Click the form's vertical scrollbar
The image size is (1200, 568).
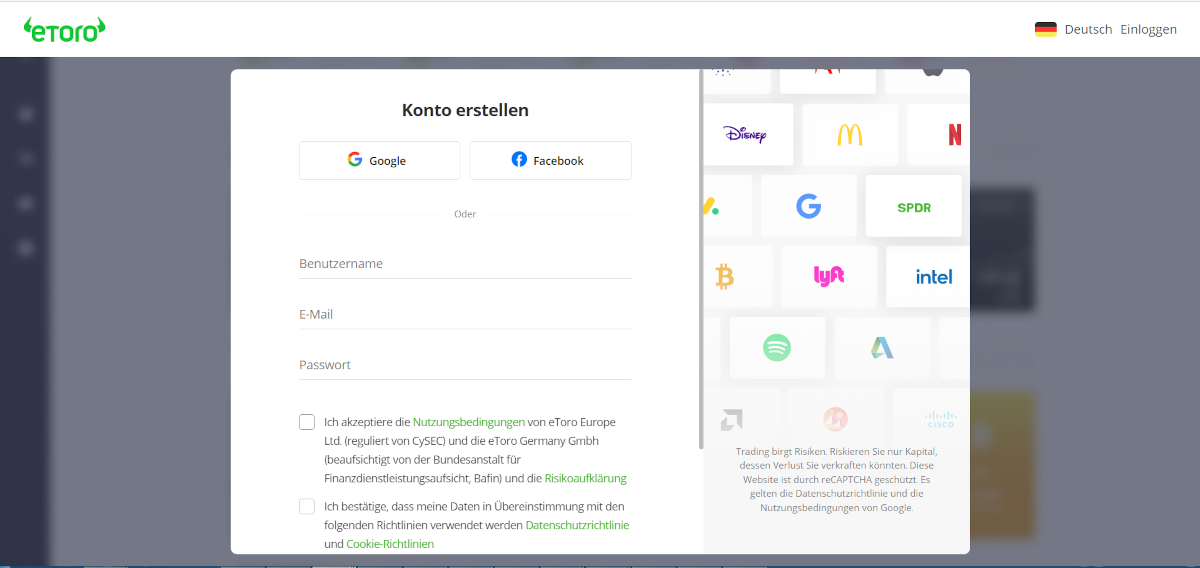point(701,260)
